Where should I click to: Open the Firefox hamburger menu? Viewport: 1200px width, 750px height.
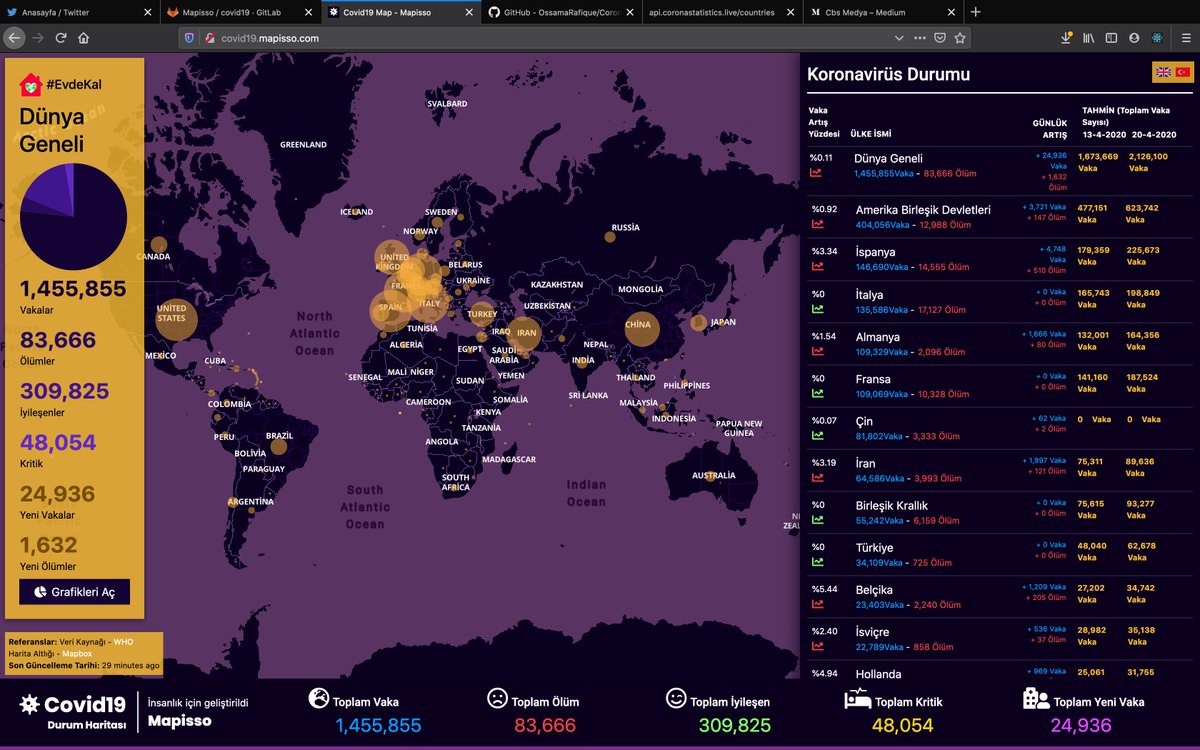1185,38
